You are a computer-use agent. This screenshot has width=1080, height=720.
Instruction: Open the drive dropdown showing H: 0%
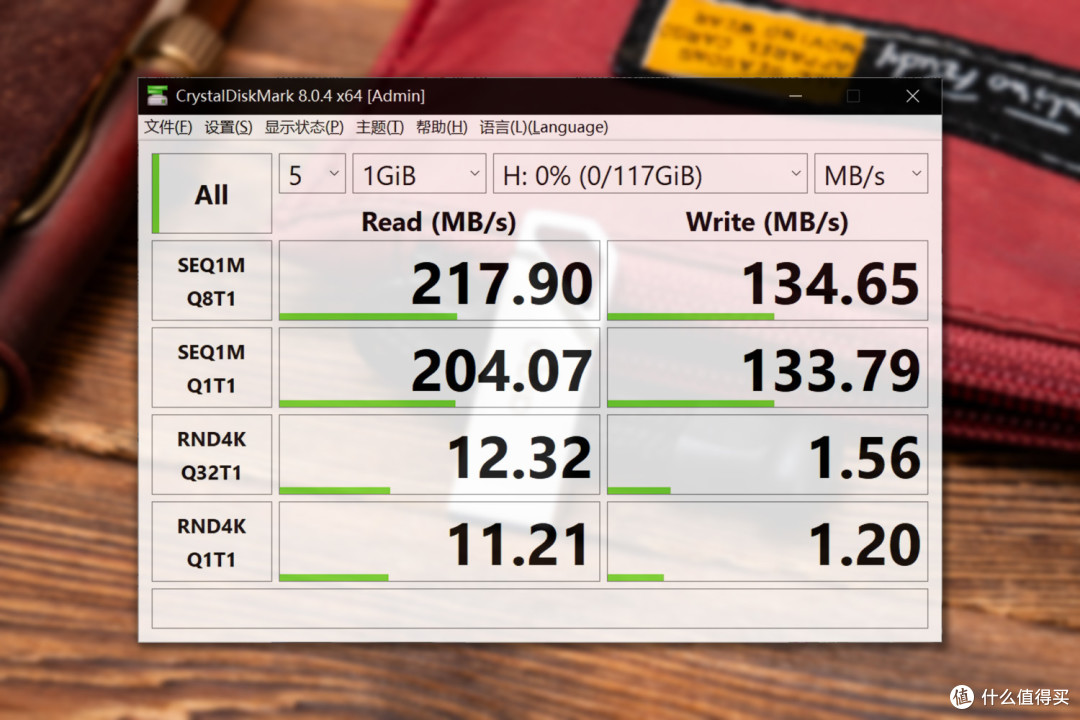point(650,174)
